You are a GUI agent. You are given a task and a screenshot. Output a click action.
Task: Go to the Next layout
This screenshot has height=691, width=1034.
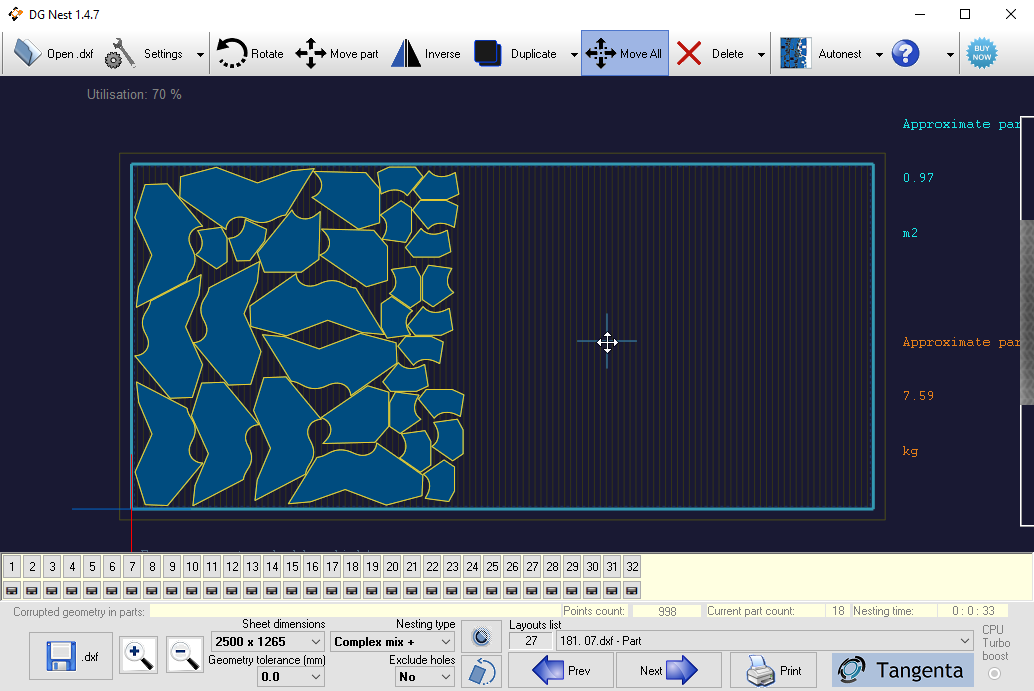pos(668,670)
